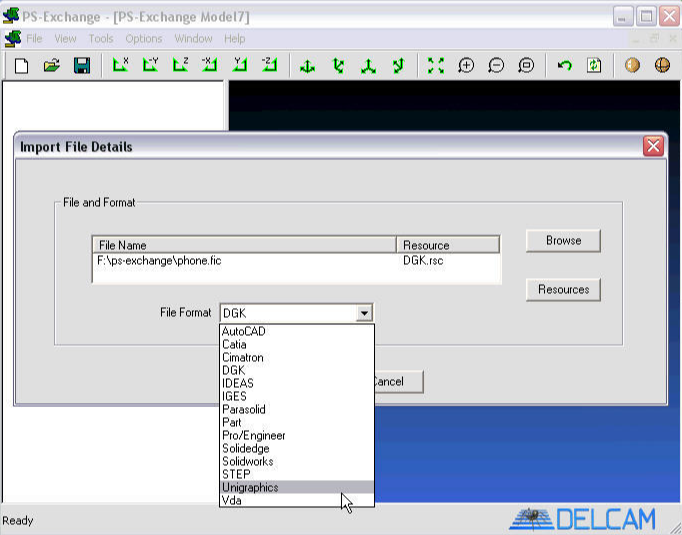Cancel the Import File Details dialog
Screen dimensions: 682x535
(x=398, y=381)
